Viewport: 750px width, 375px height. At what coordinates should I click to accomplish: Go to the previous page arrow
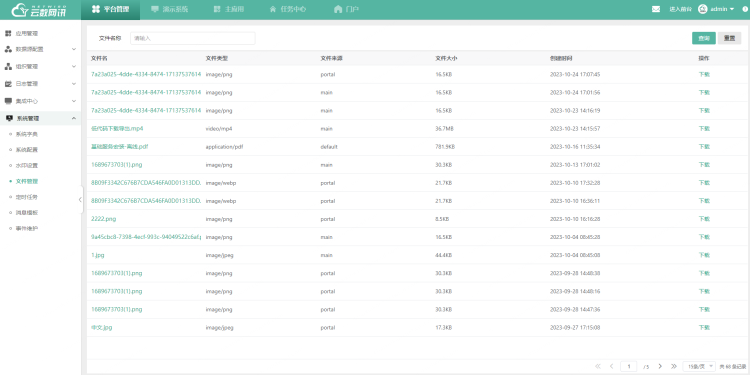click(x=611, y=366)
